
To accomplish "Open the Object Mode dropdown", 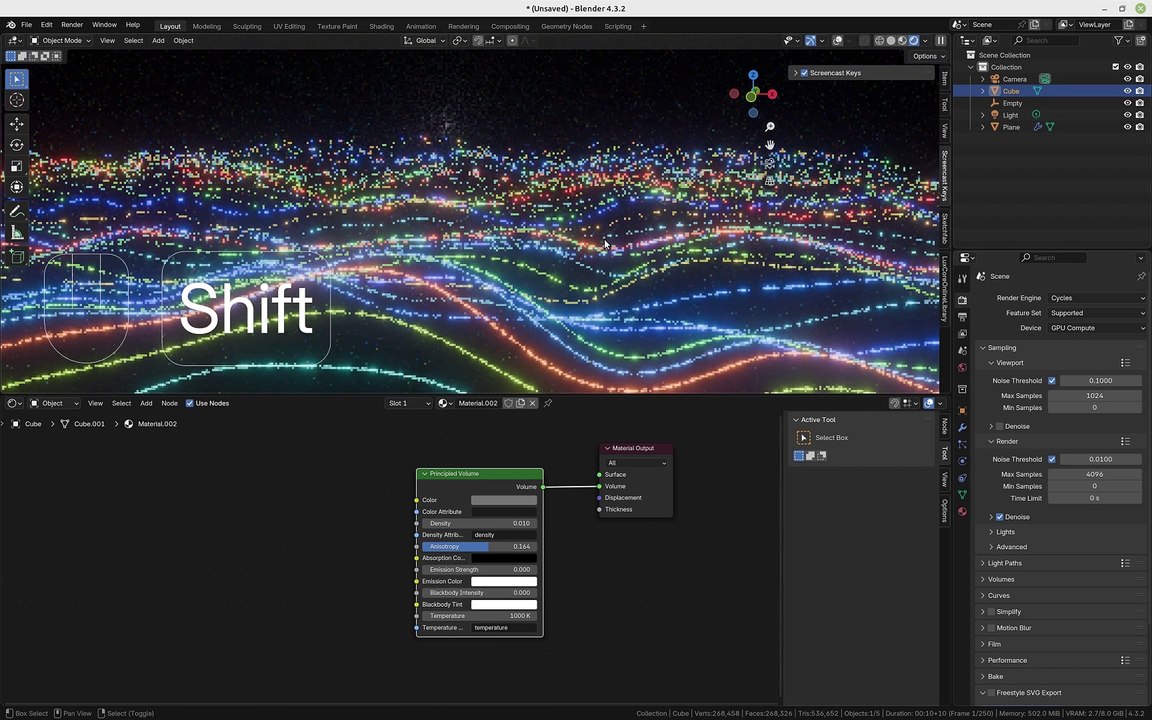I will pyautogui.click(x=61, y=41).
